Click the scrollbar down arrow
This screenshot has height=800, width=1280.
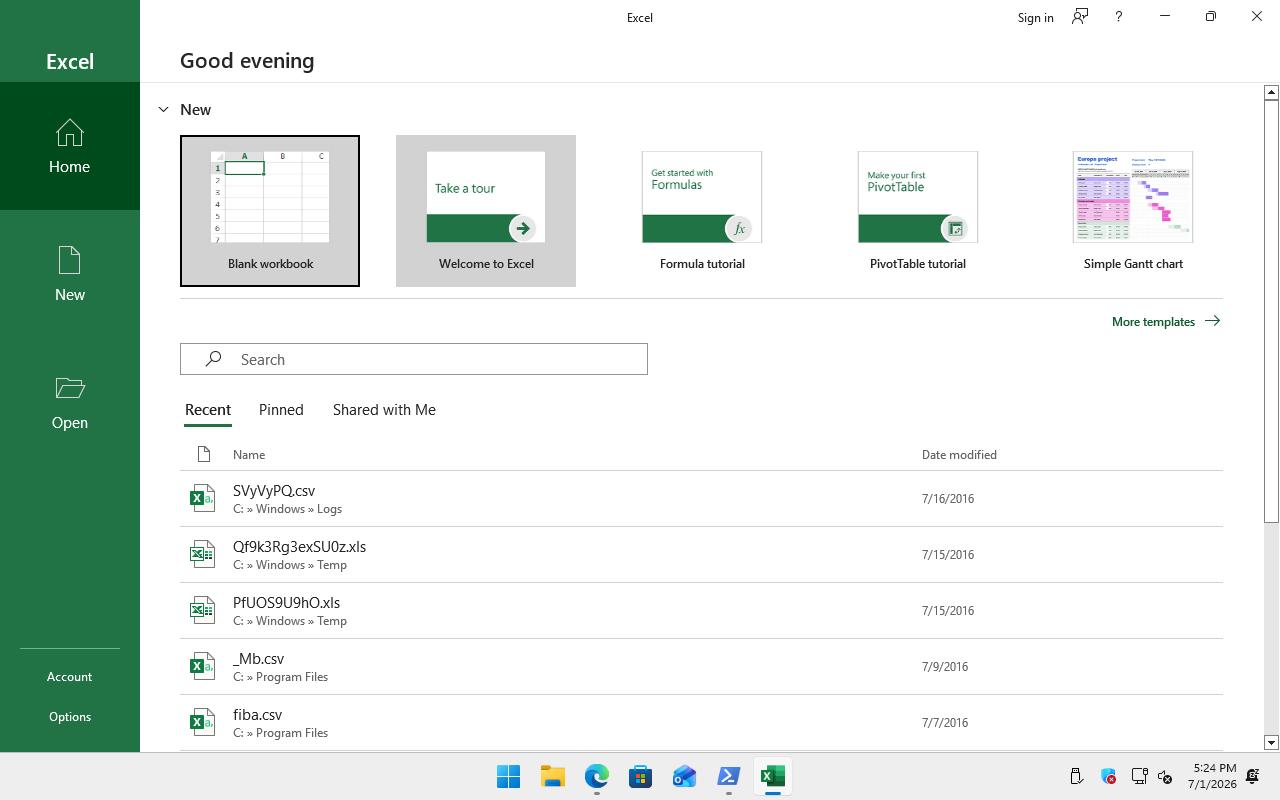point(1271,742)
